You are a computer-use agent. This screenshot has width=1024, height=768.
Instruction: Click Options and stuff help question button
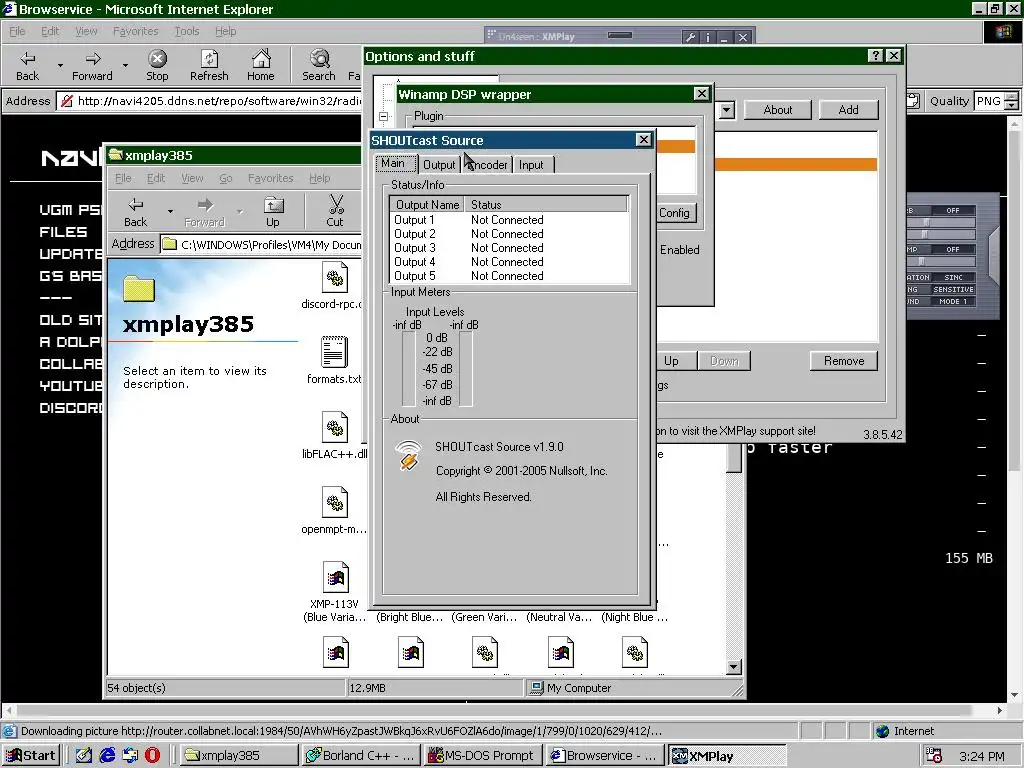tap(876, 56)
